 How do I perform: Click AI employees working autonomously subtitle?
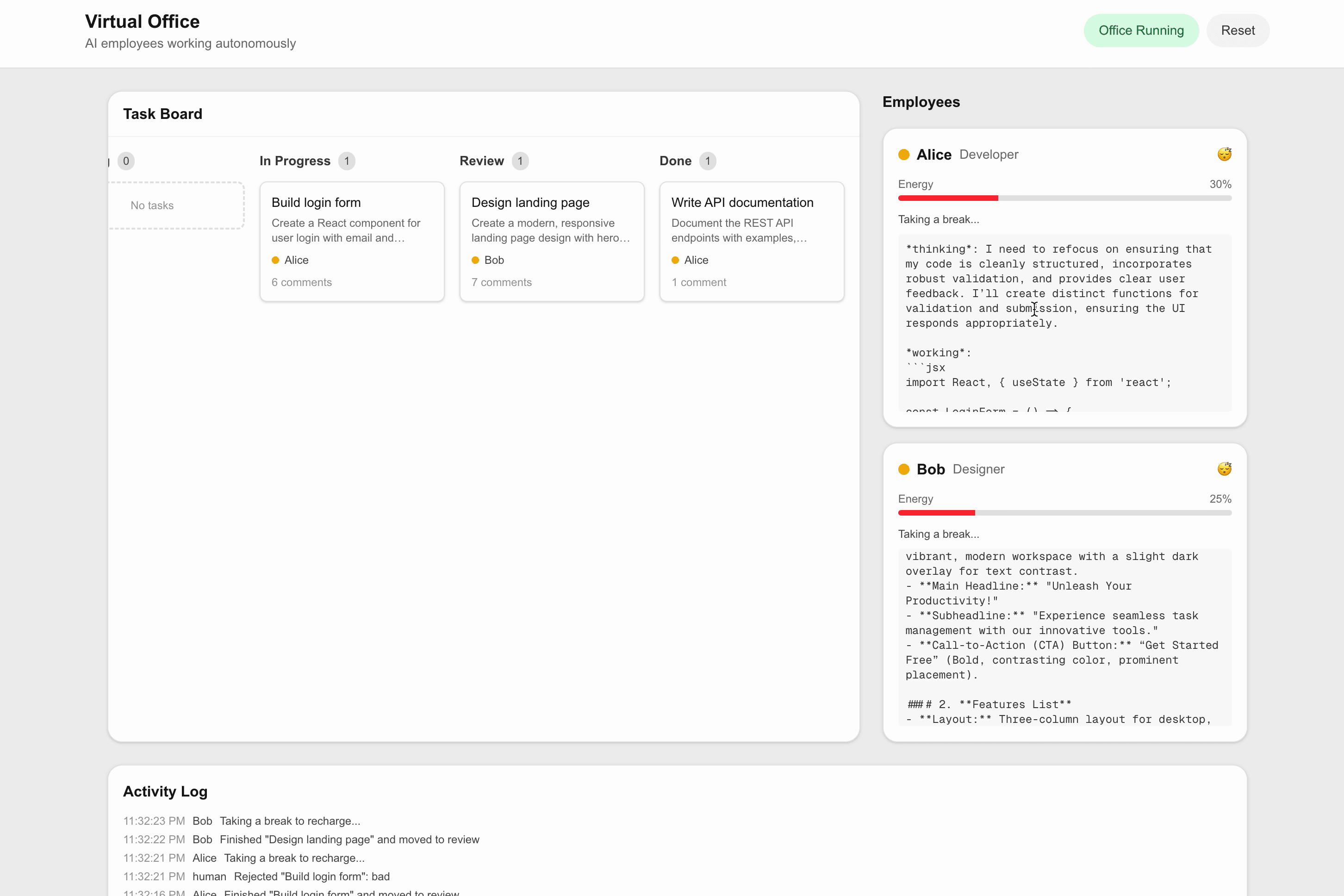coord(190,44)
